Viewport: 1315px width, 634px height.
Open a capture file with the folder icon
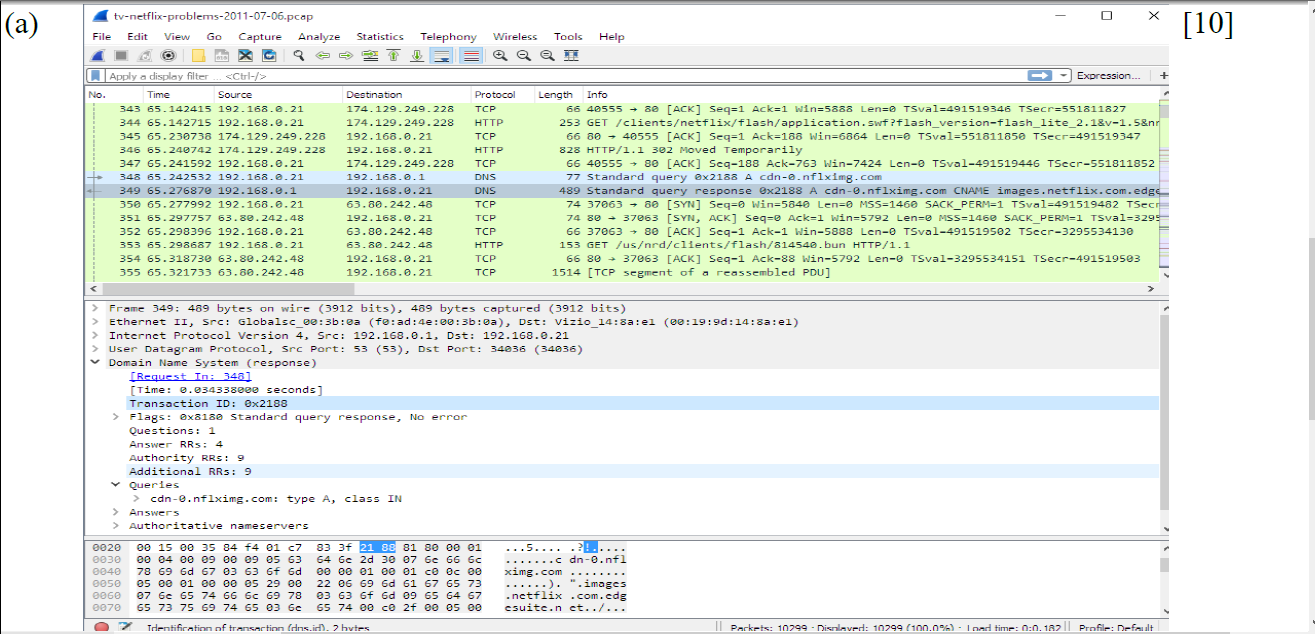[x=198, y=55]
